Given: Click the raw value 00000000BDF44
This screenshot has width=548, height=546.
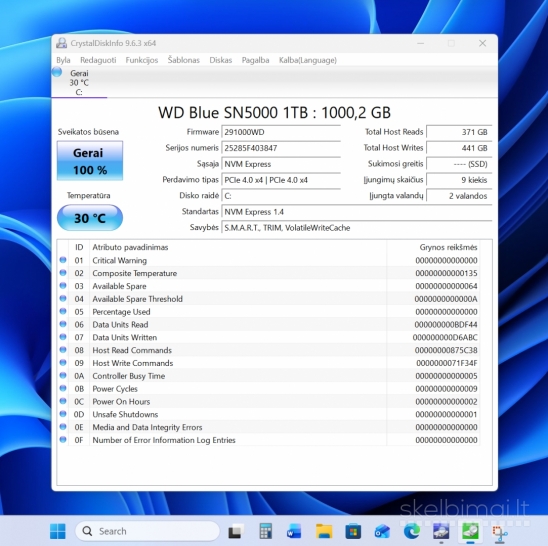Looking at the screenshot, I should (446, 324).
